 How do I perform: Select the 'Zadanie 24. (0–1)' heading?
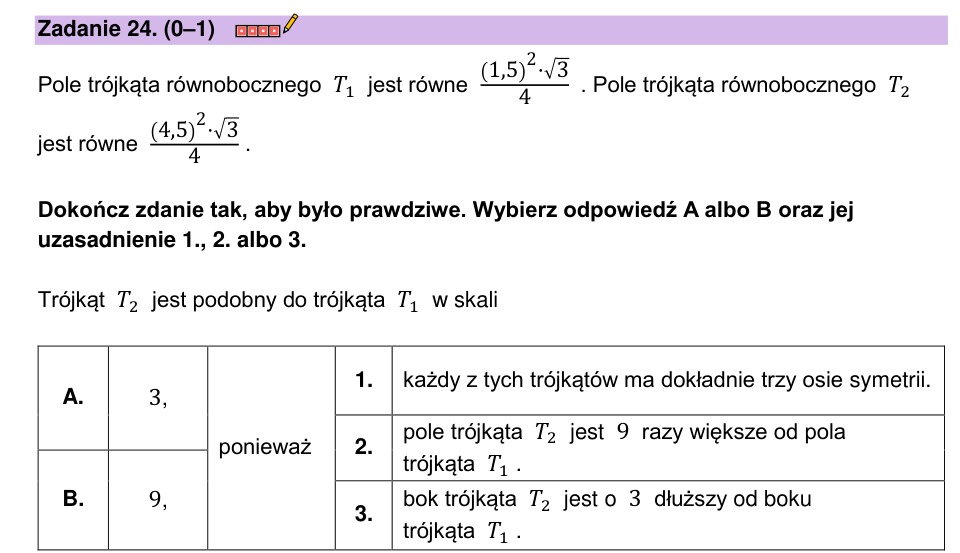126,29
